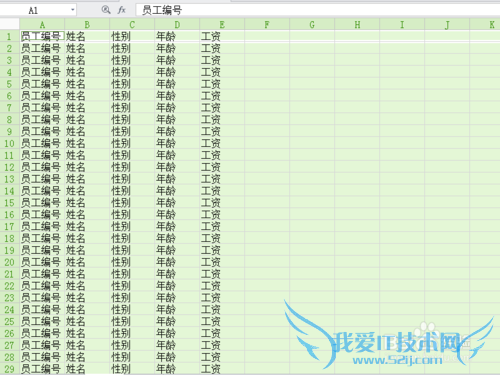Click cell B1 containing 姓名

point(87,36)
